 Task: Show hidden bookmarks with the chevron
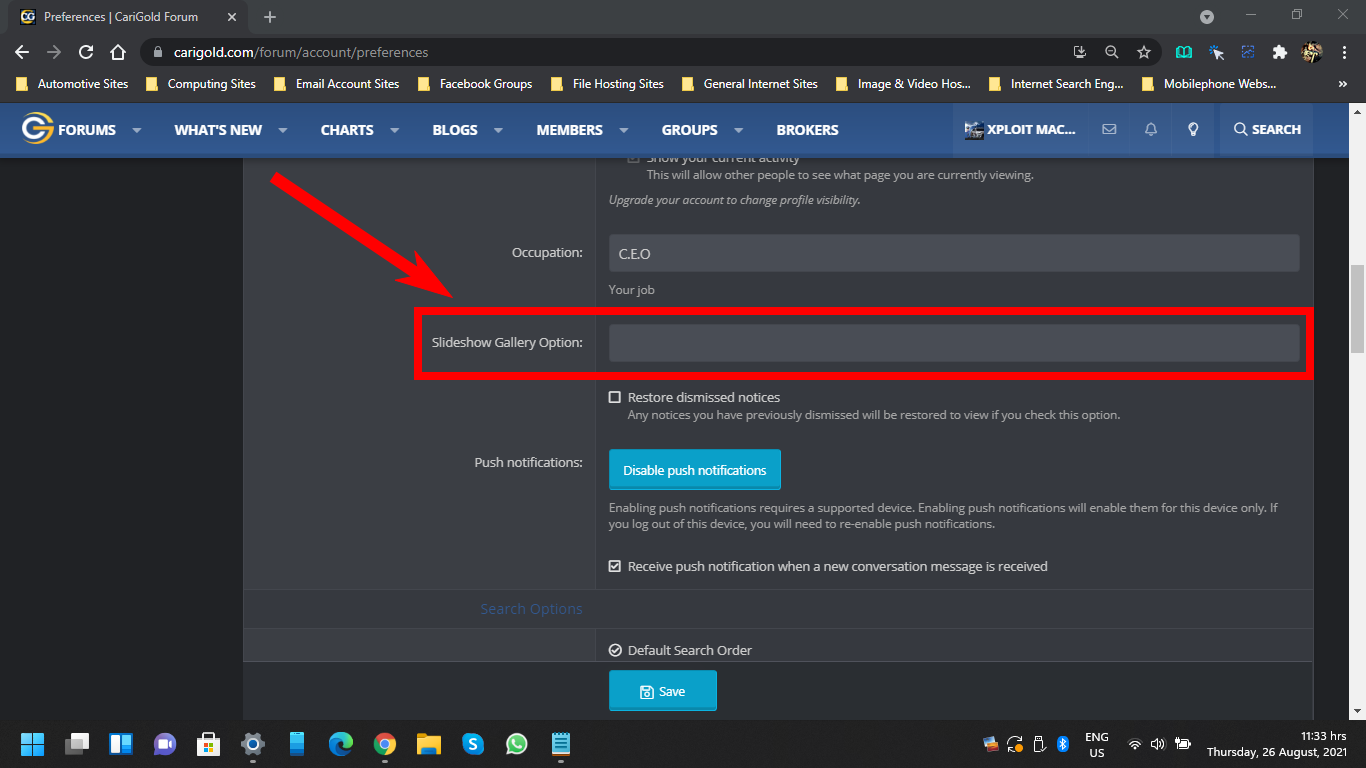[x=1343, y=84]
